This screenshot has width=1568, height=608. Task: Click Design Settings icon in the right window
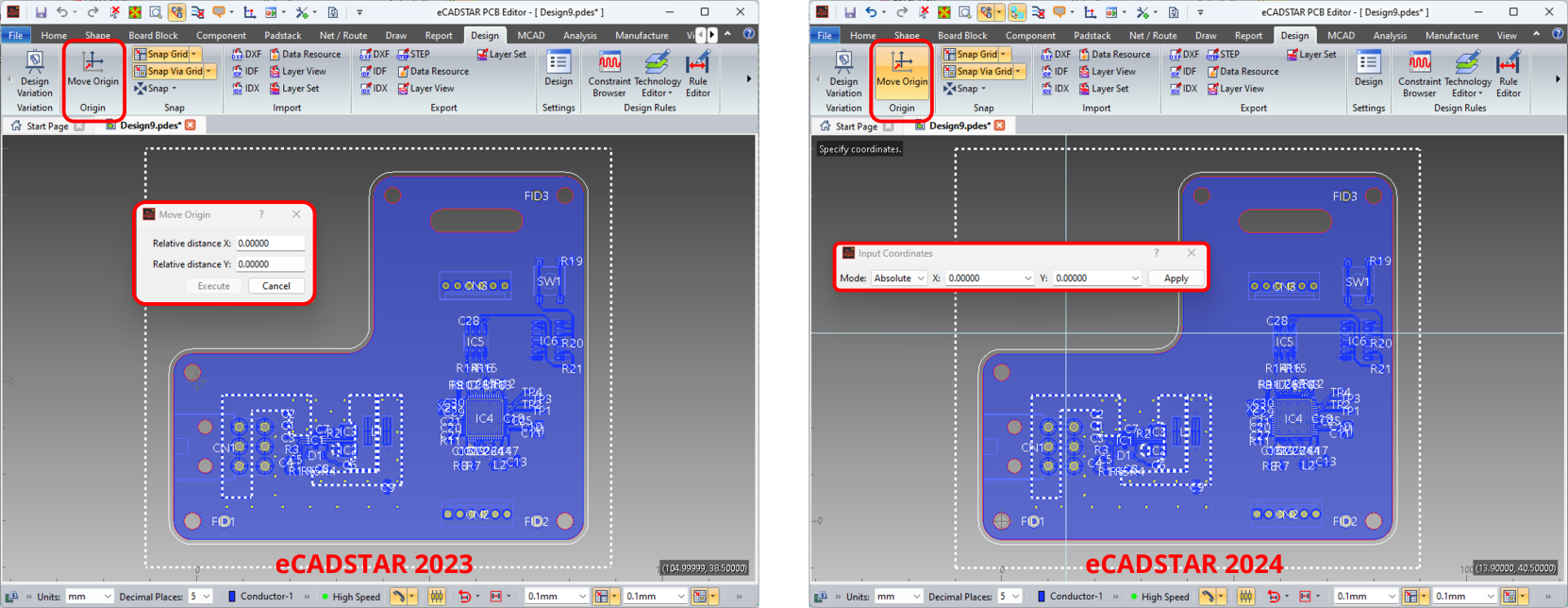[1368, 69]
